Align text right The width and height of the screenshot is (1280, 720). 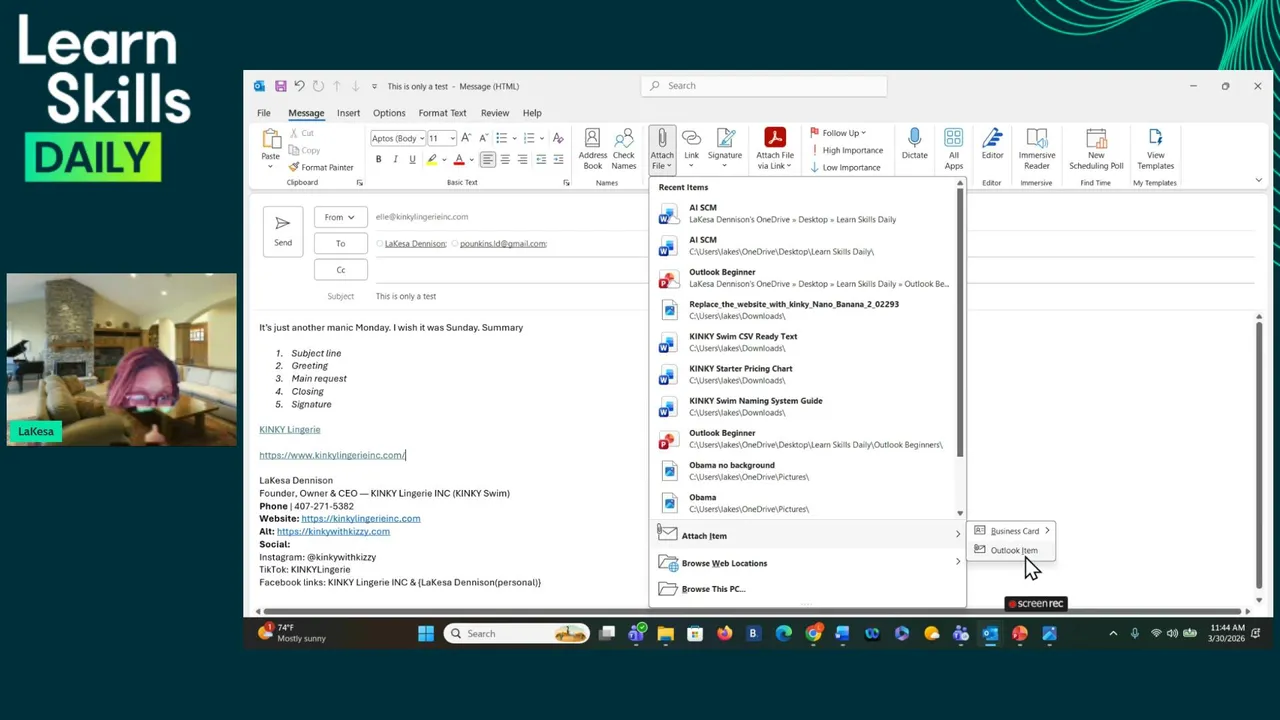tap(523, 159)
